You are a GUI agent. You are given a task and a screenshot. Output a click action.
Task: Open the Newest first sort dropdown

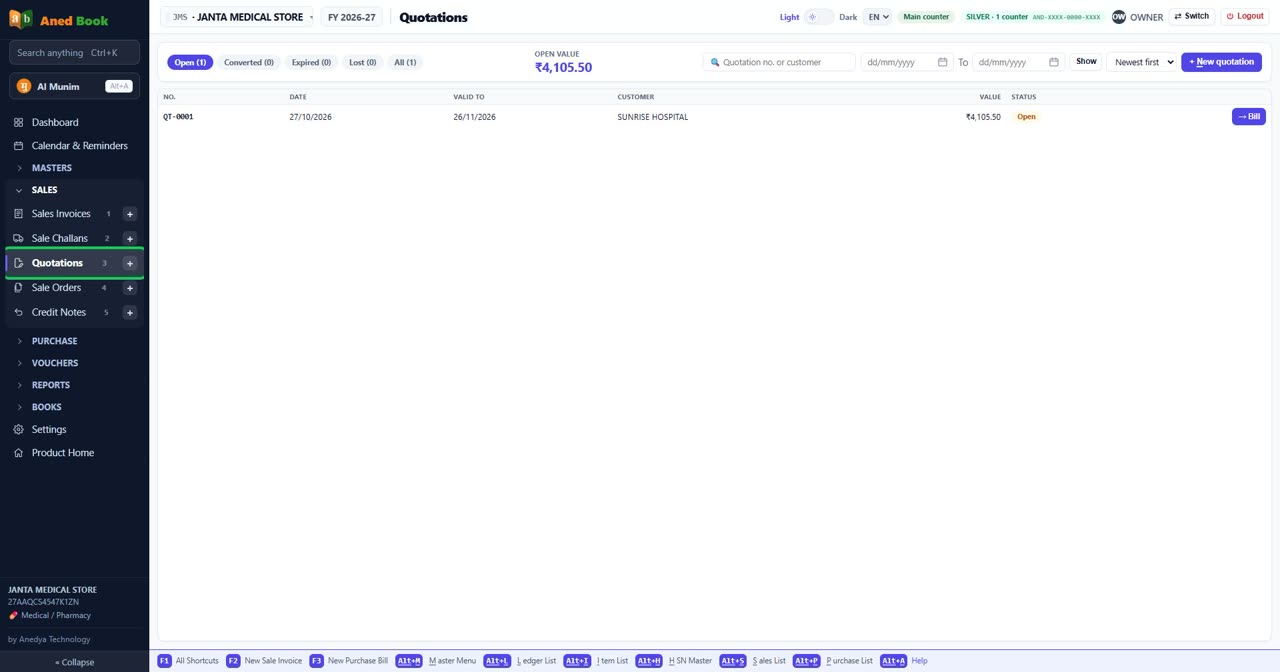(x=1141, y=62)
